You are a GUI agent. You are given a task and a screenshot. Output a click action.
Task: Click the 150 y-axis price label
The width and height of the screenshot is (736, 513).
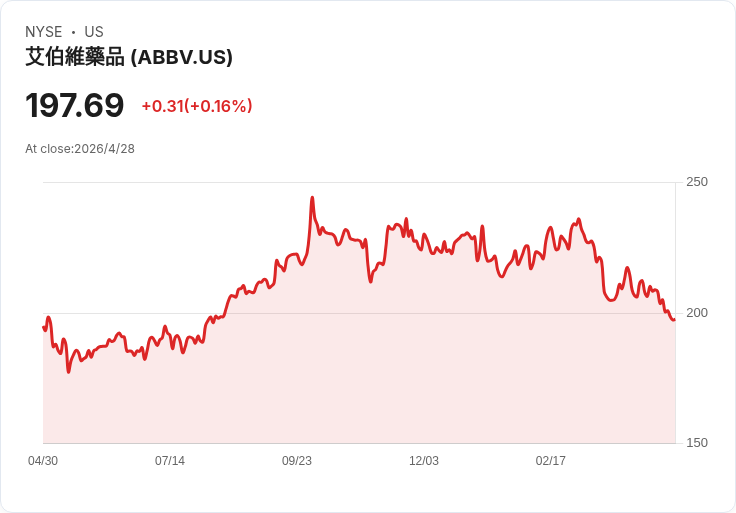point(697,443)
